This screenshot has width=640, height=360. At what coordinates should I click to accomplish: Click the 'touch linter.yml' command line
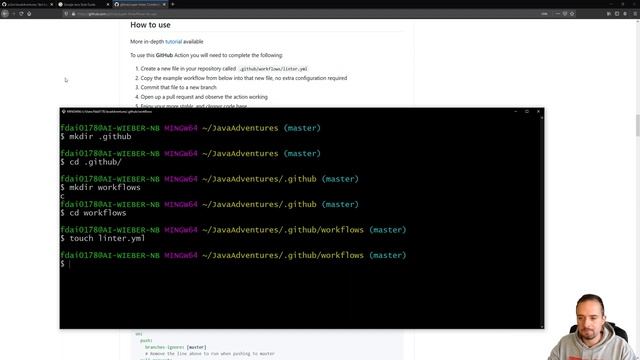tap(103, 238)
